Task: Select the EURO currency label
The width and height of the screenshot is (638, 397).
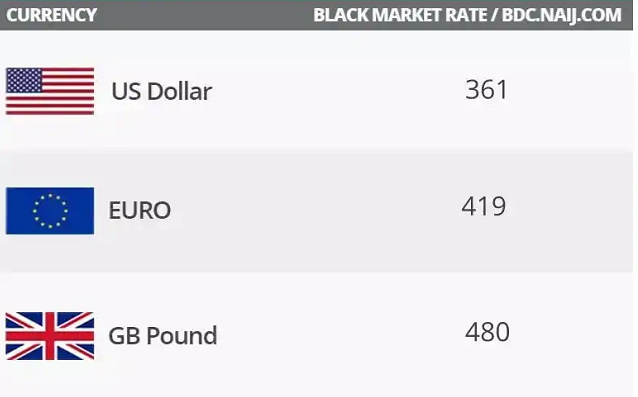Action: (x=140, y=210)
